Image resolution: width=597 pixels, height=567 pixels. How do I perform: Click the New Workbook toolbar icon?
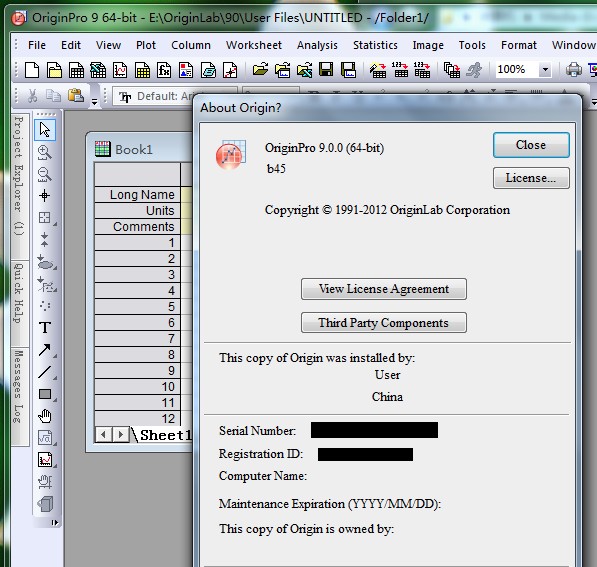[76, 70]
